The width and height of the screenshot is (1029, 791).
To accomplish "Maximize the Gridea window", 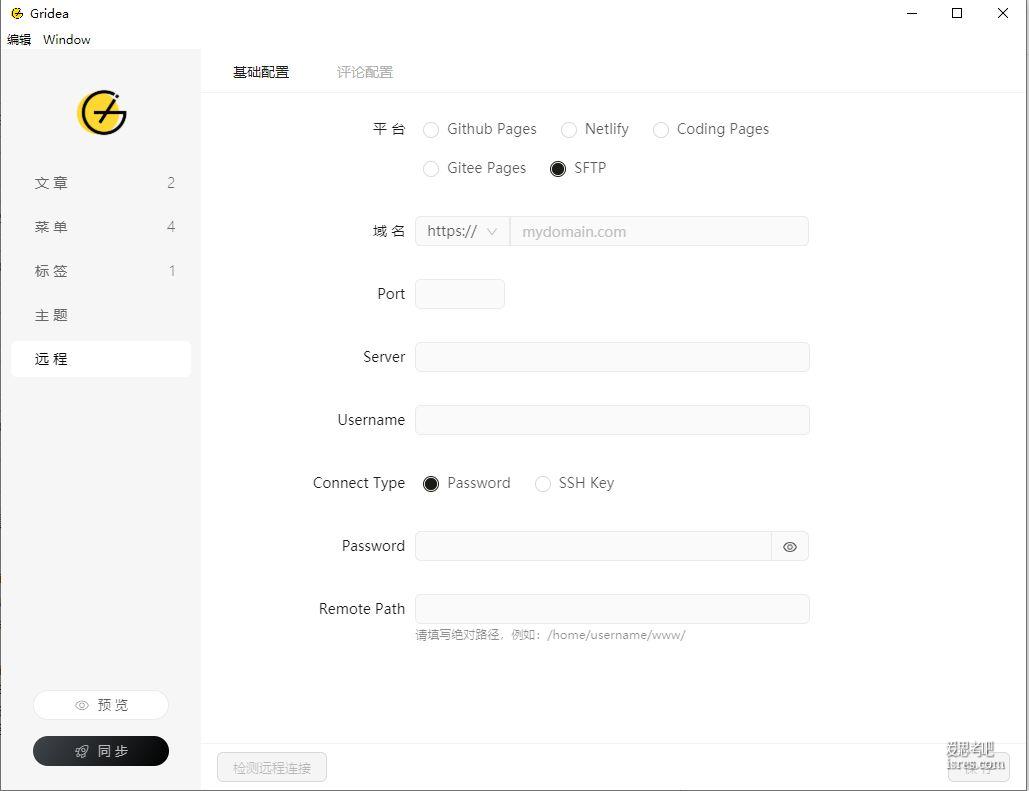I will pos(957,13).
